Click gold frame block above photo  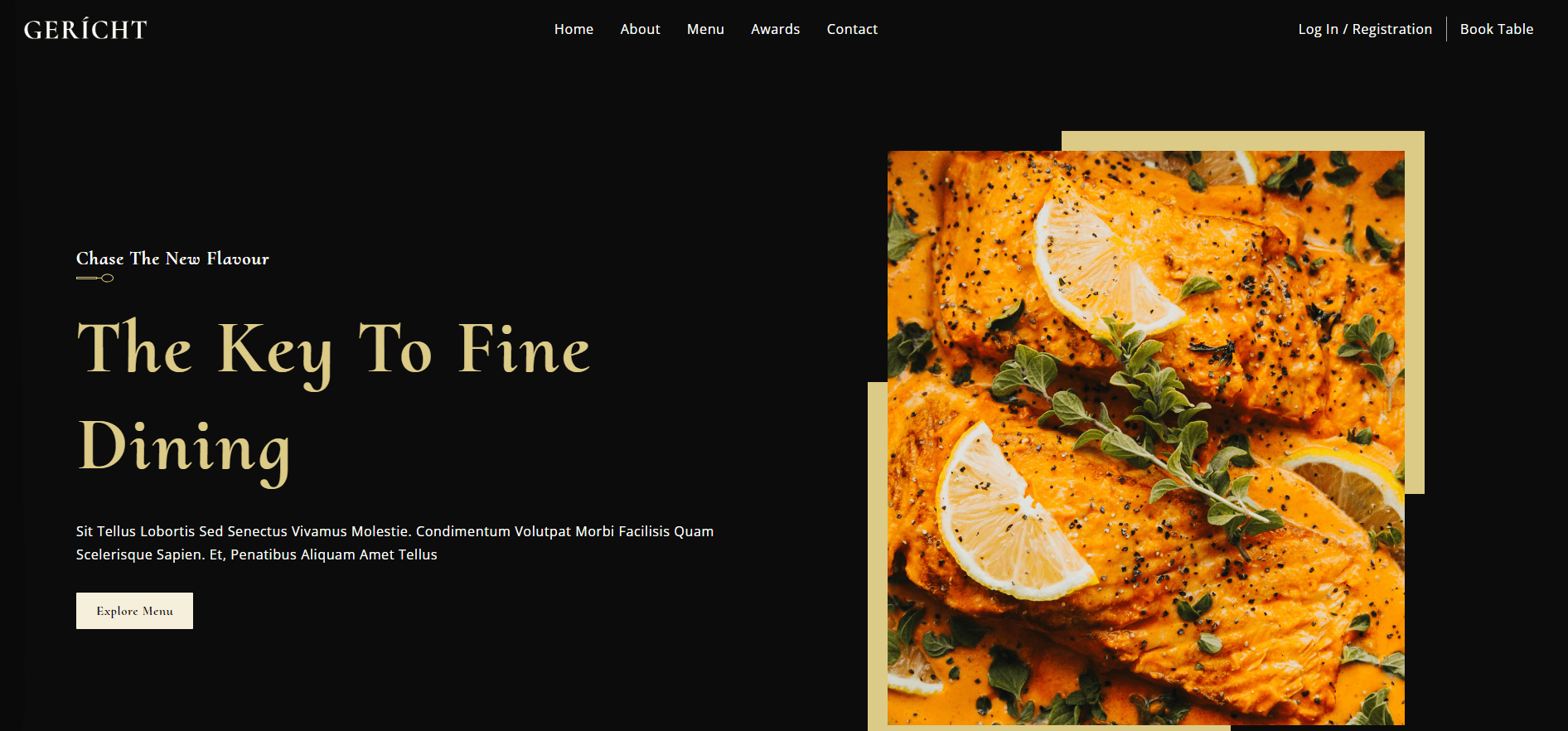(x=1242, y=141)
